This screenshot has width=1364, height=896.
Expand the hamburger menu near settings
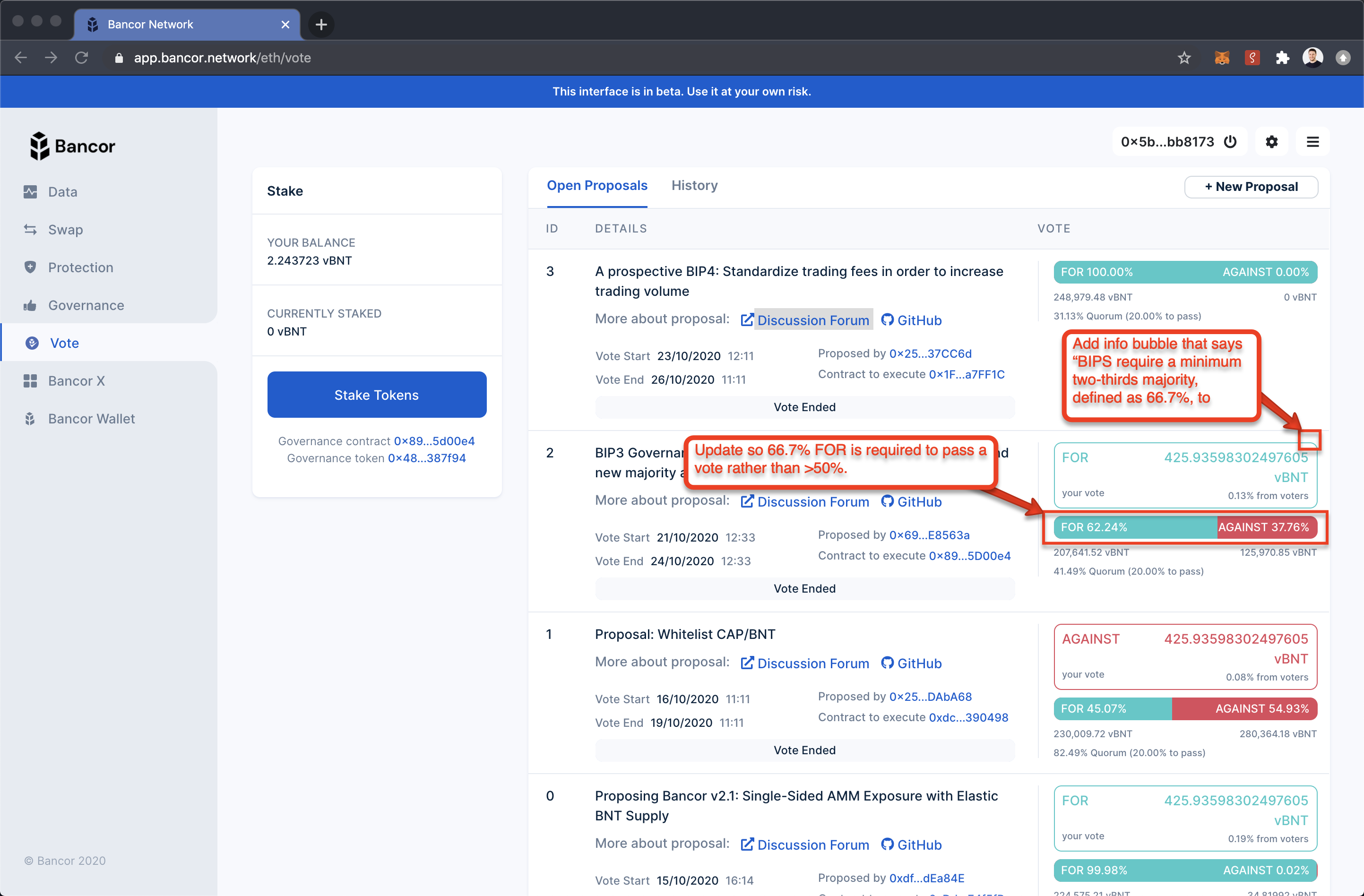(x=1313, y=141)
